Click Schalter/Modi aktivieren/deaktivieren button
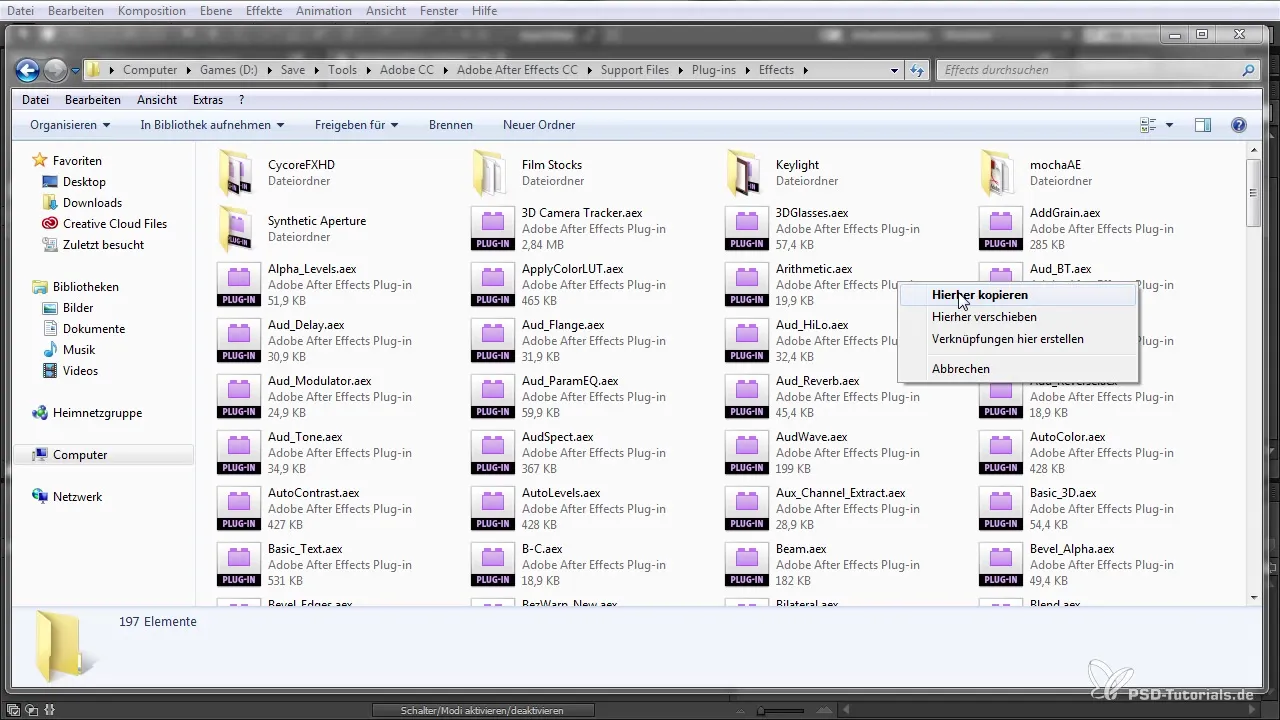The width and height of the screenshot is (1280, 720). tap(483, 711)
